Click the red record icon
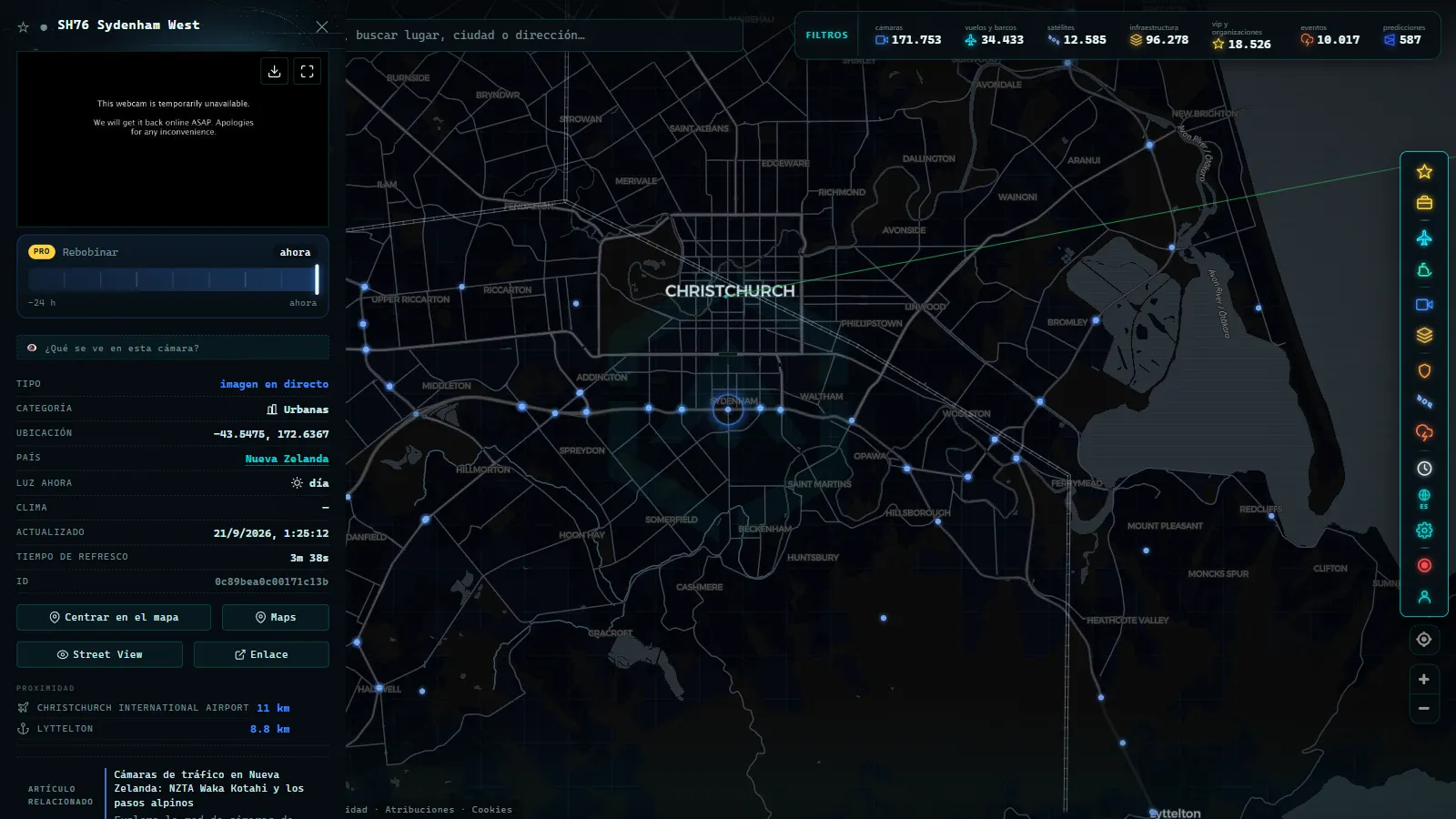Image resolution: width=1456 pixels, height=819 pixels. (1424, 565)
